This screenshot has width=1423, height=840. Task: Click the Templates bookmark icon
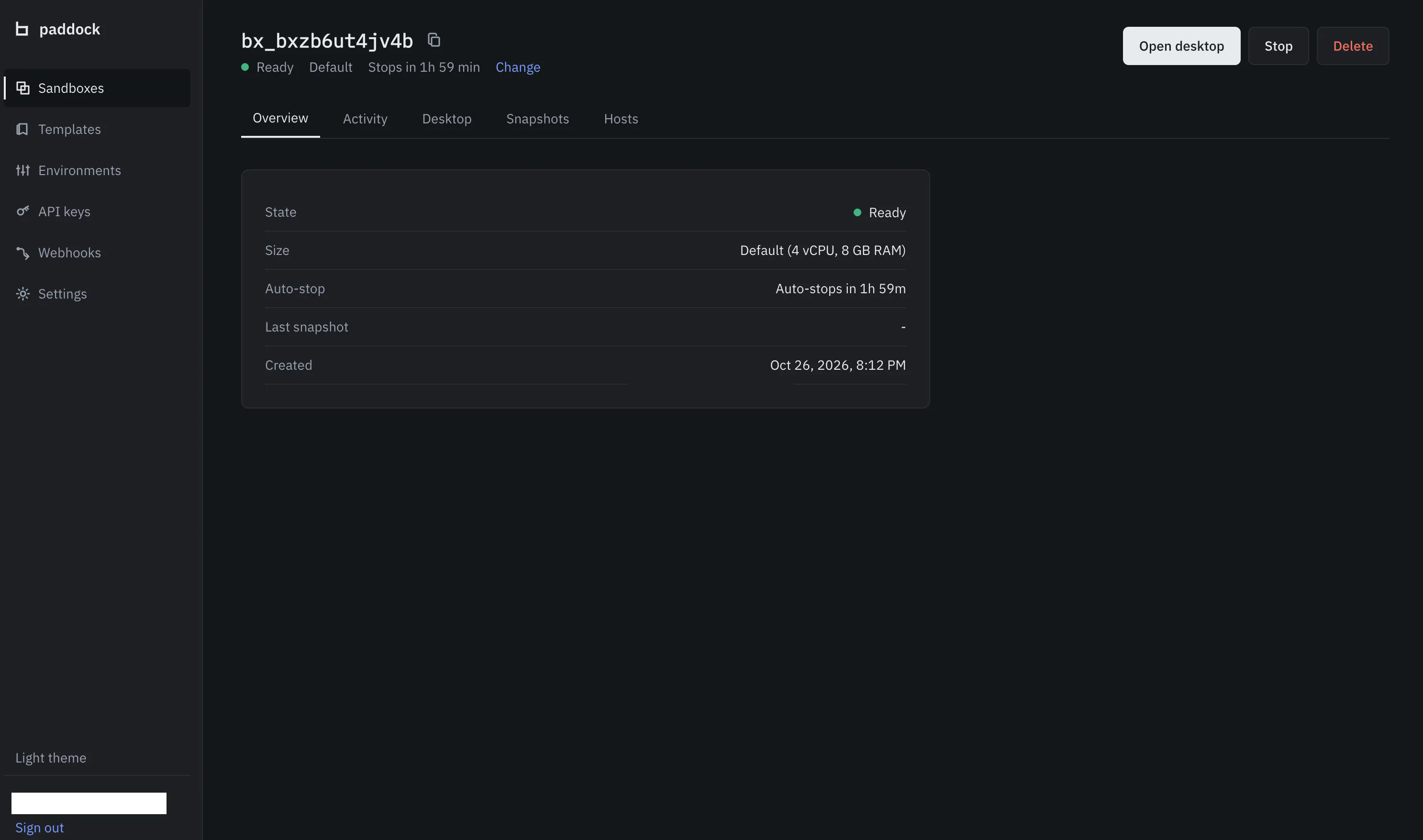[22, 129]
